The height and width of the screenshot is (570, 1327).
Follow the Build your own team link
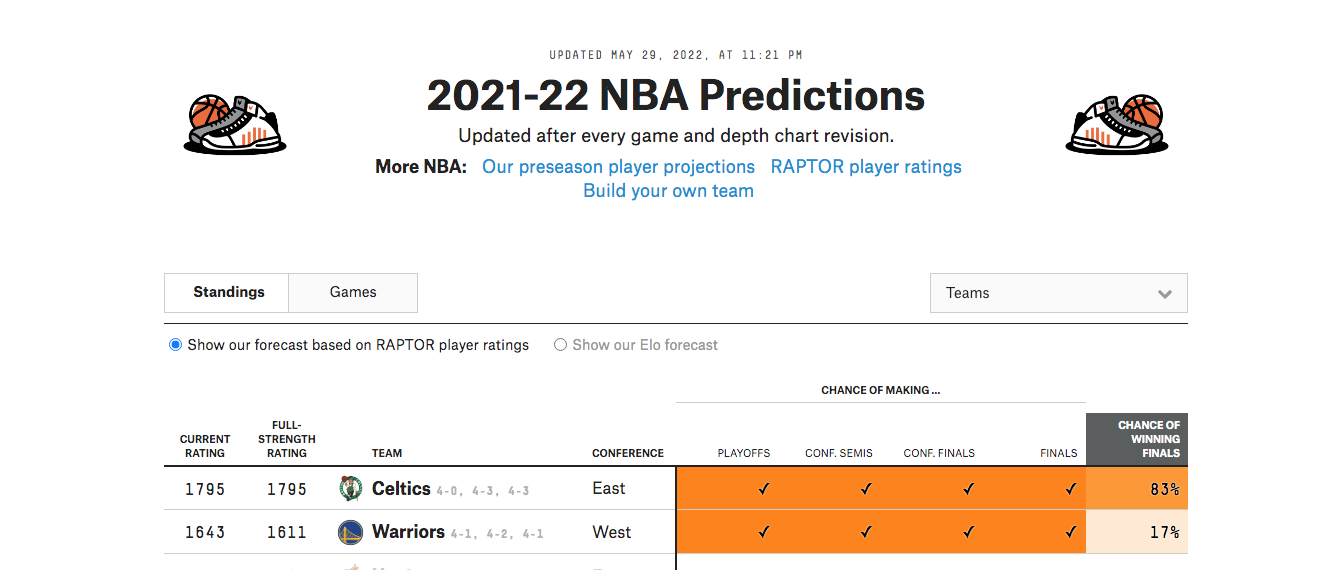[x=668, y=191]
